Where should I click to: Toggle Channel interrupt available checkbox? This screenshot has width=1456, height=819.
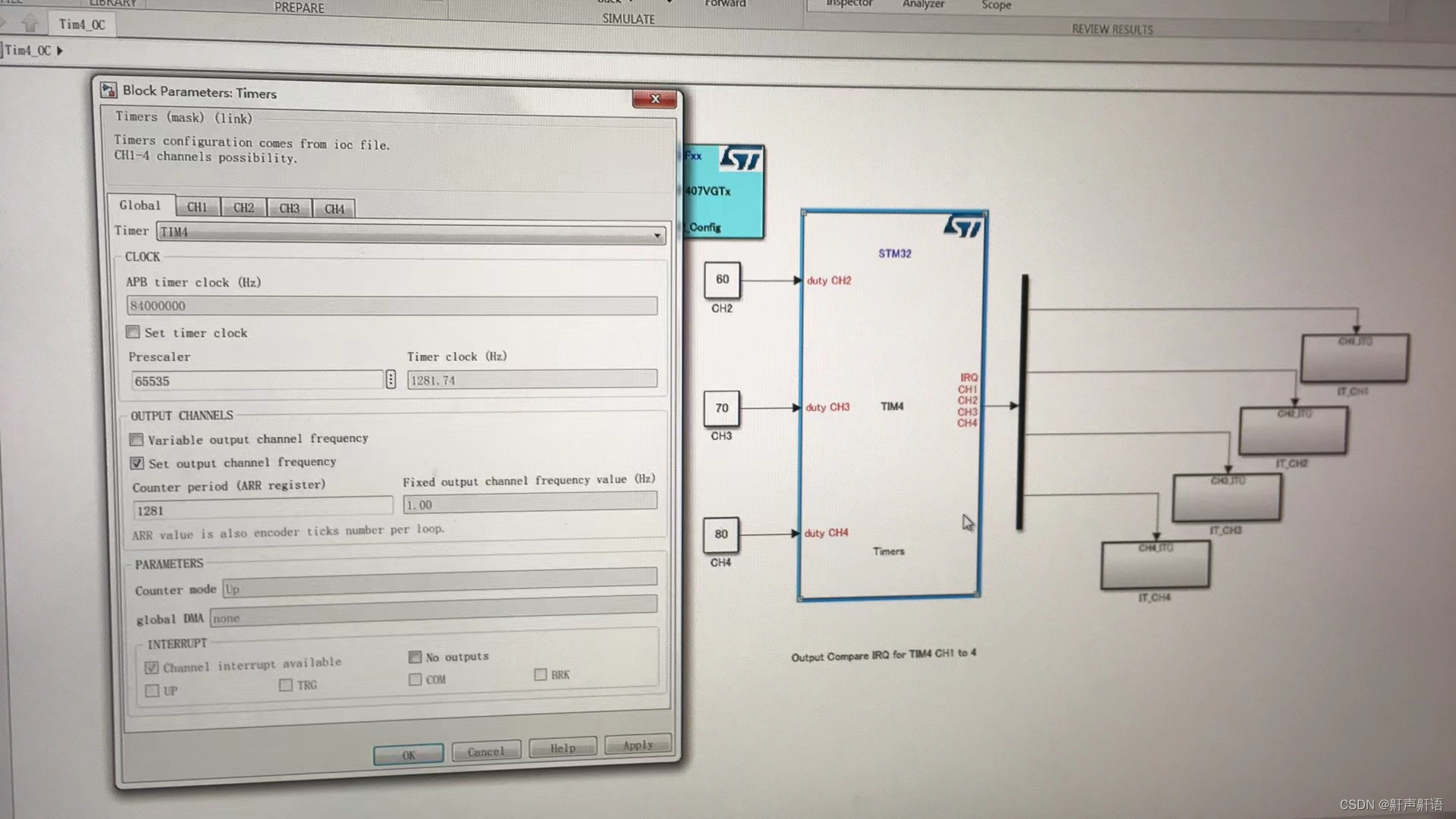coord(151,661)
